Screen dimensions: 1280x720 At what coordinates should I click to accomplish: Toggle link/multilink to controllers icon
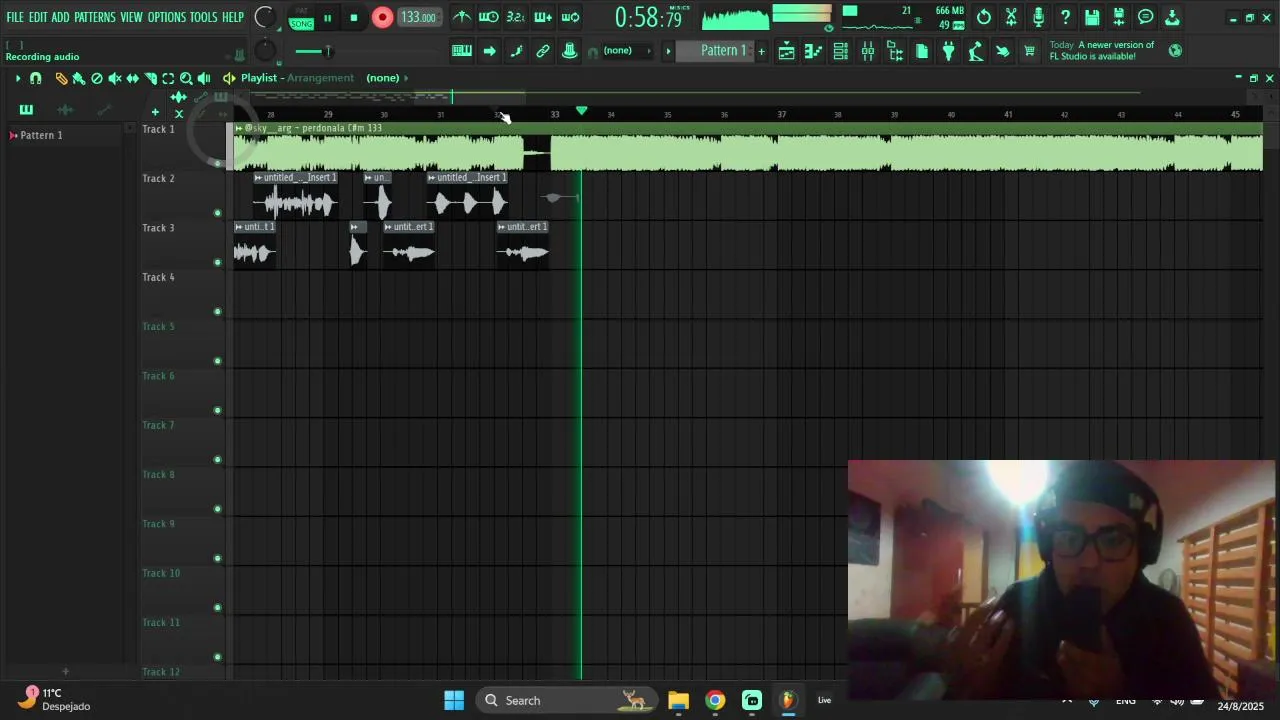click(543, 51)
